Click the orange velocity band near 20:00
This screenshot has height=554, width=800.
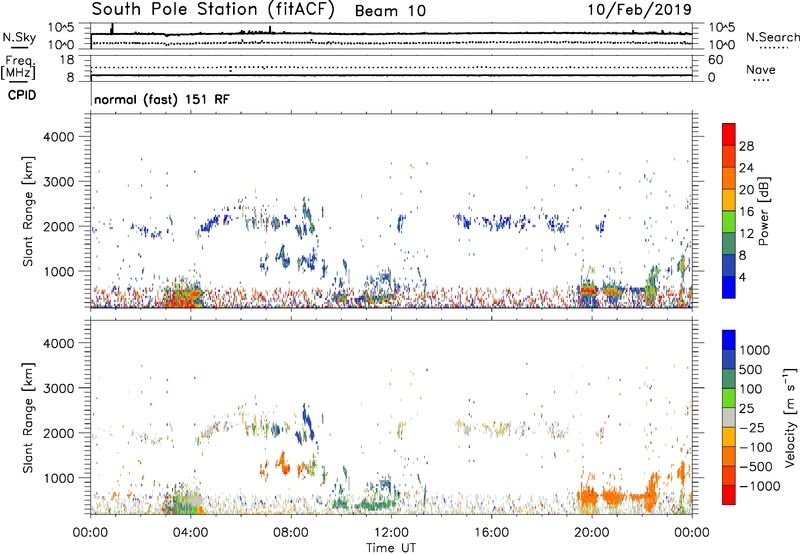click(x=588, y=495)
